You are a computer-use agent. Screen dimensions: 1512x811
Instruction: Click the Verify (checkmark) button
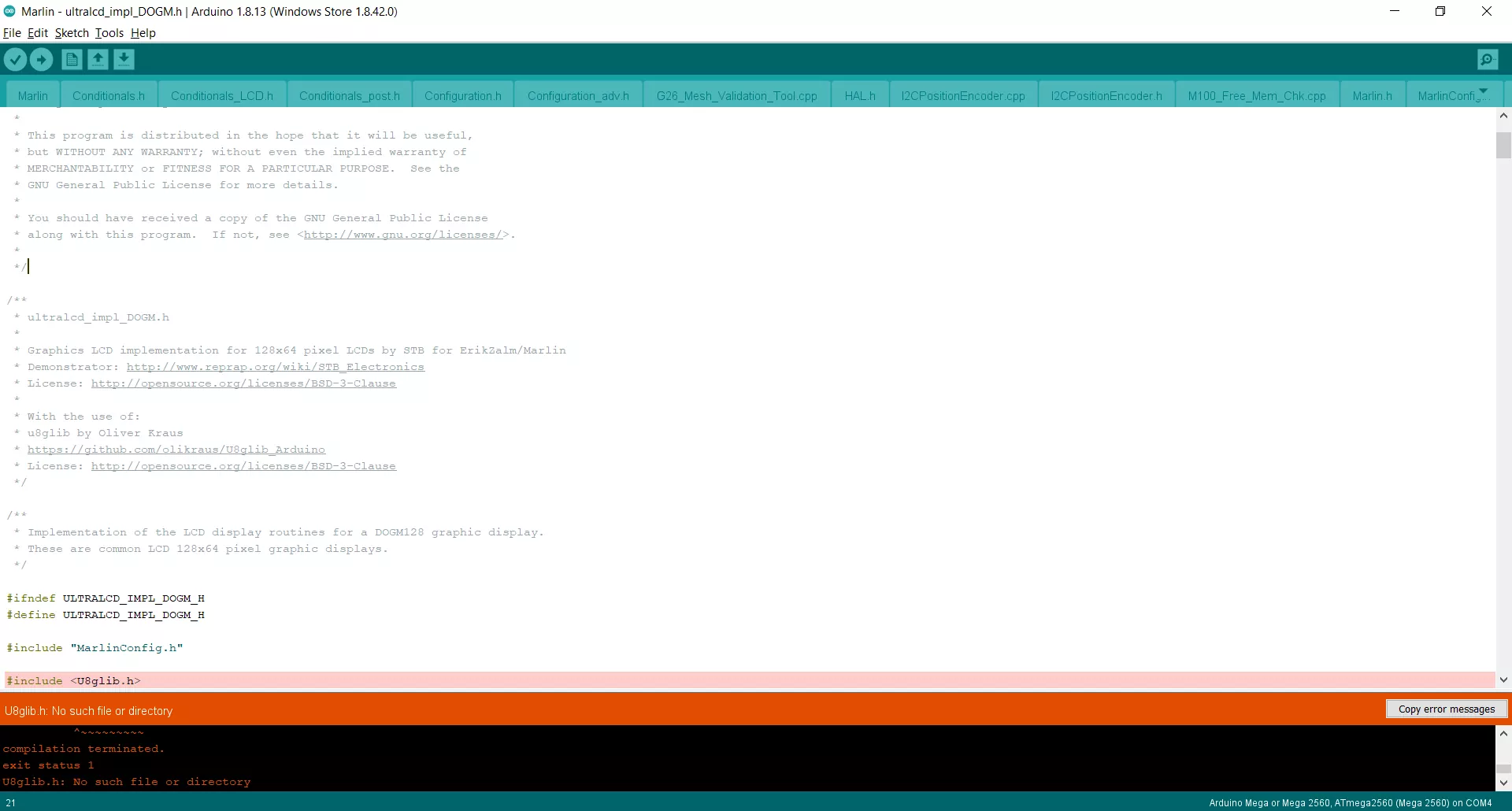click(x=15, y=59)
